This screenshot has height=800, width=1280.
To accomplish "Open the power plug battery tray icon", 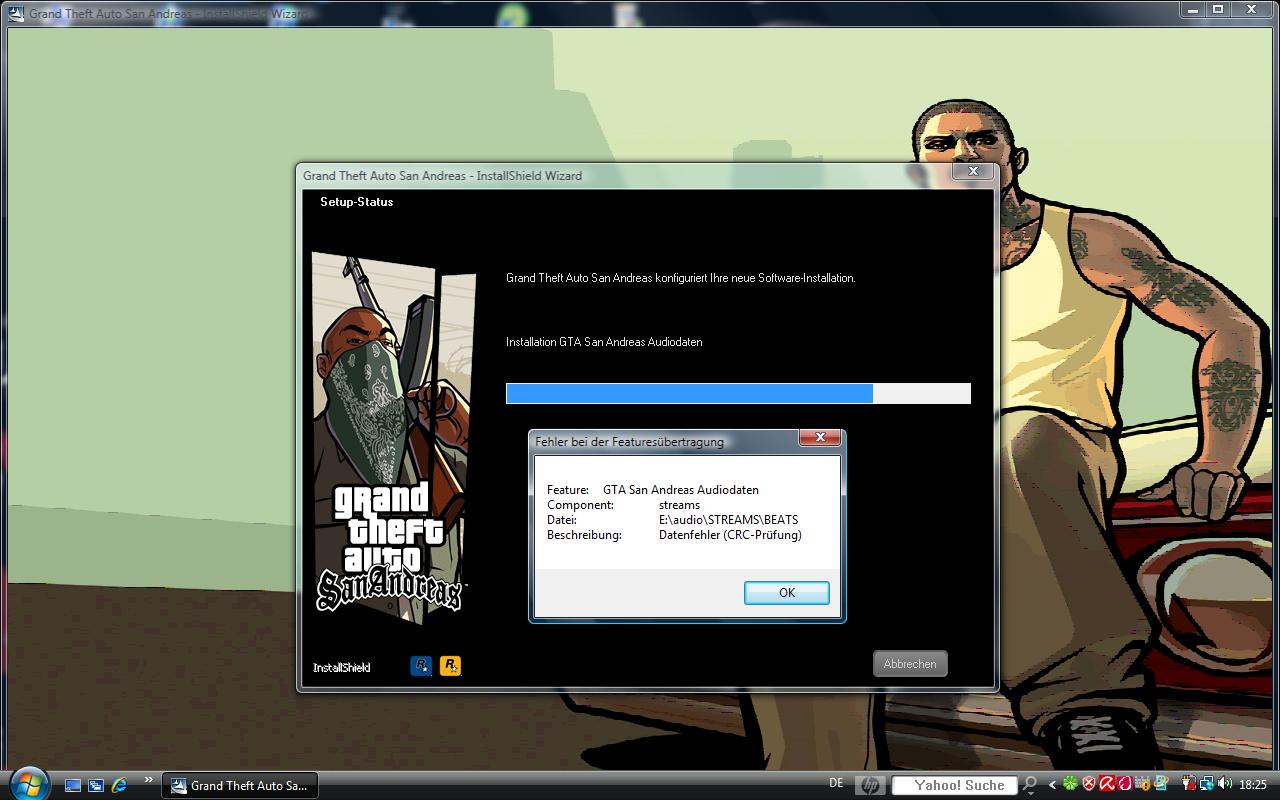I will 1189,785.
